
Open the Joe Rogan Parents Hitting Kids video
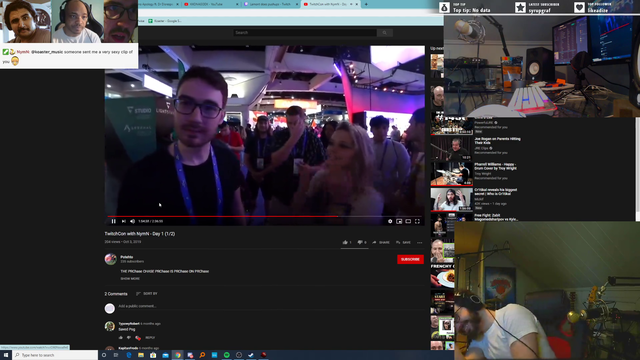tap(476, 149)
